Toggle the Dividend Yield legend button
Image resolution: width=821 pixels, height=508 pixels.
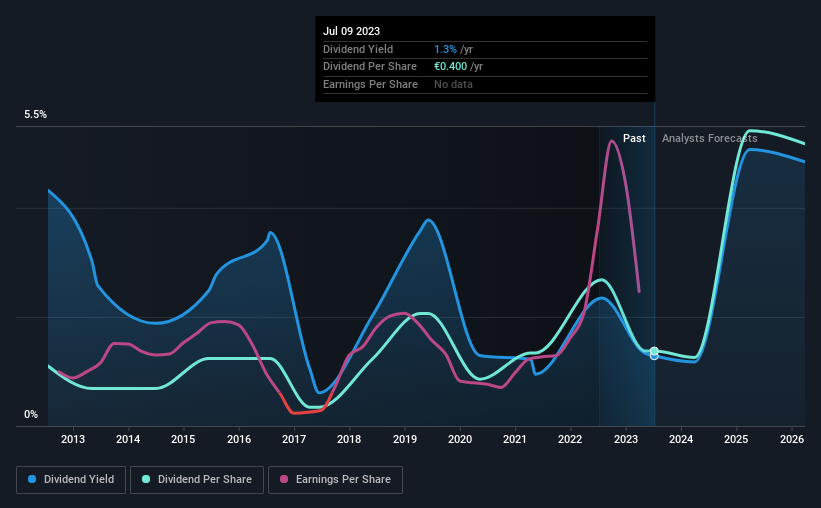coord(71,480)
